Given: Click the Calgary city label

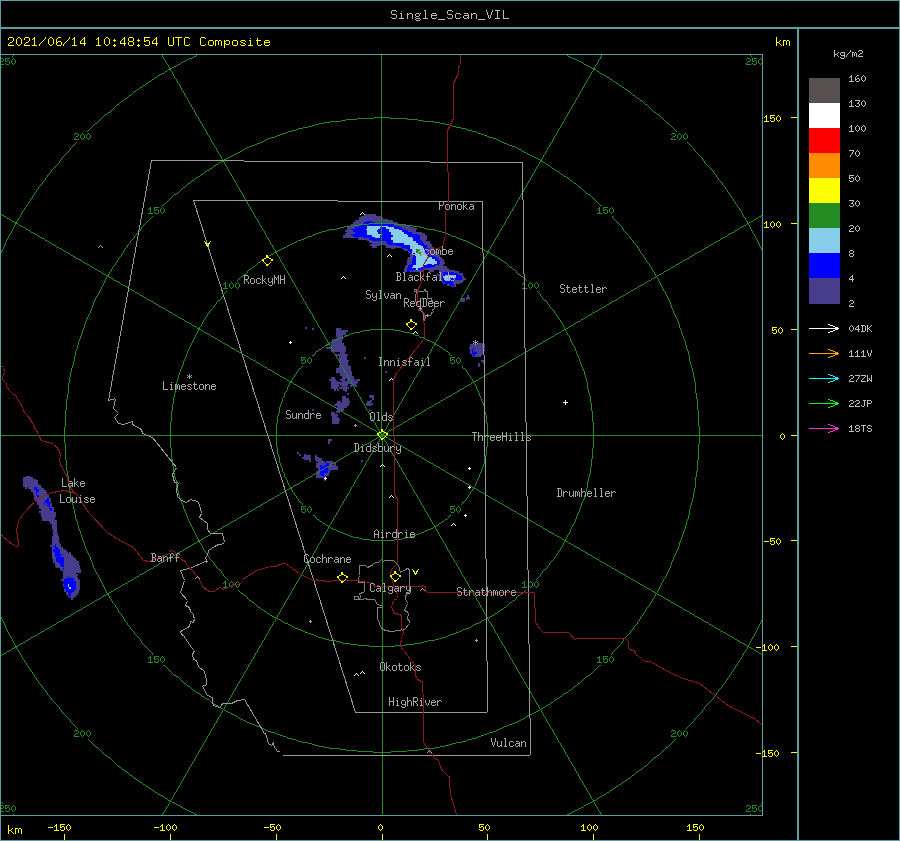Looking at the screenshot, I should coord(390,588).
